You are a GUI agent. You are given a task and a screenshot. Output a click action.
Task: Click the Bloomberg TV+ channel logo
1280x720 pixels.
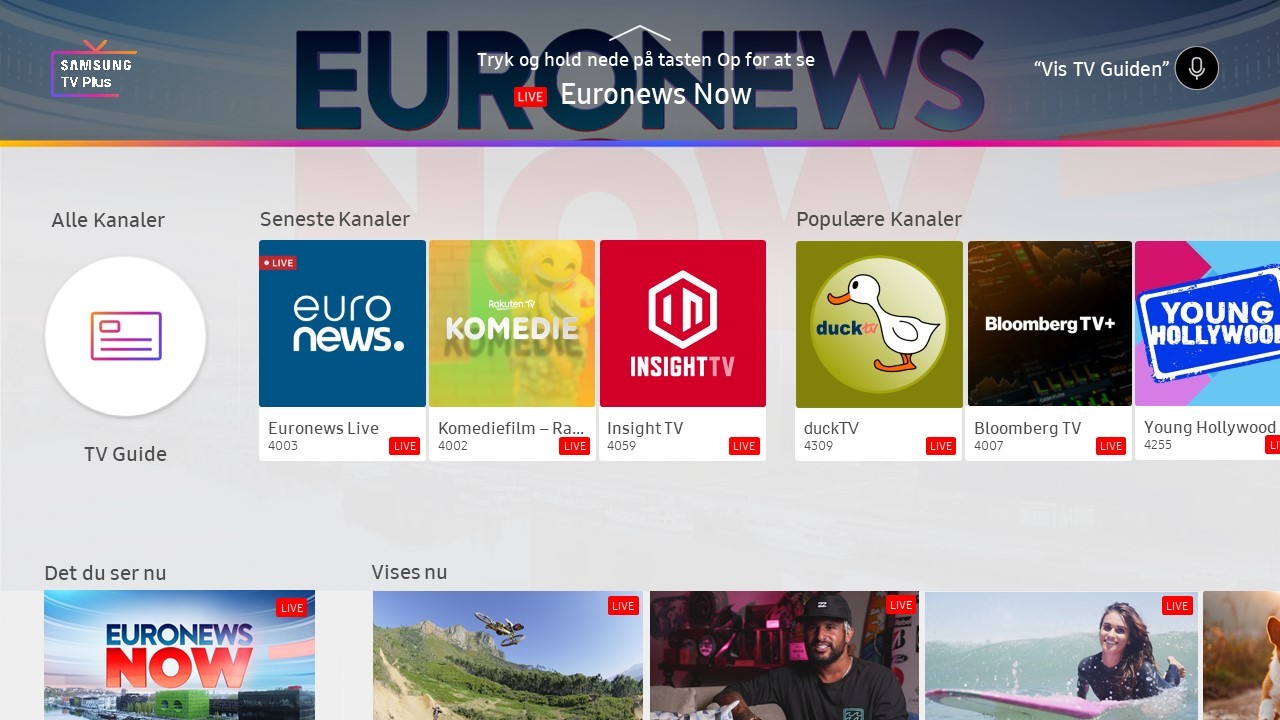coord(1049,323)
